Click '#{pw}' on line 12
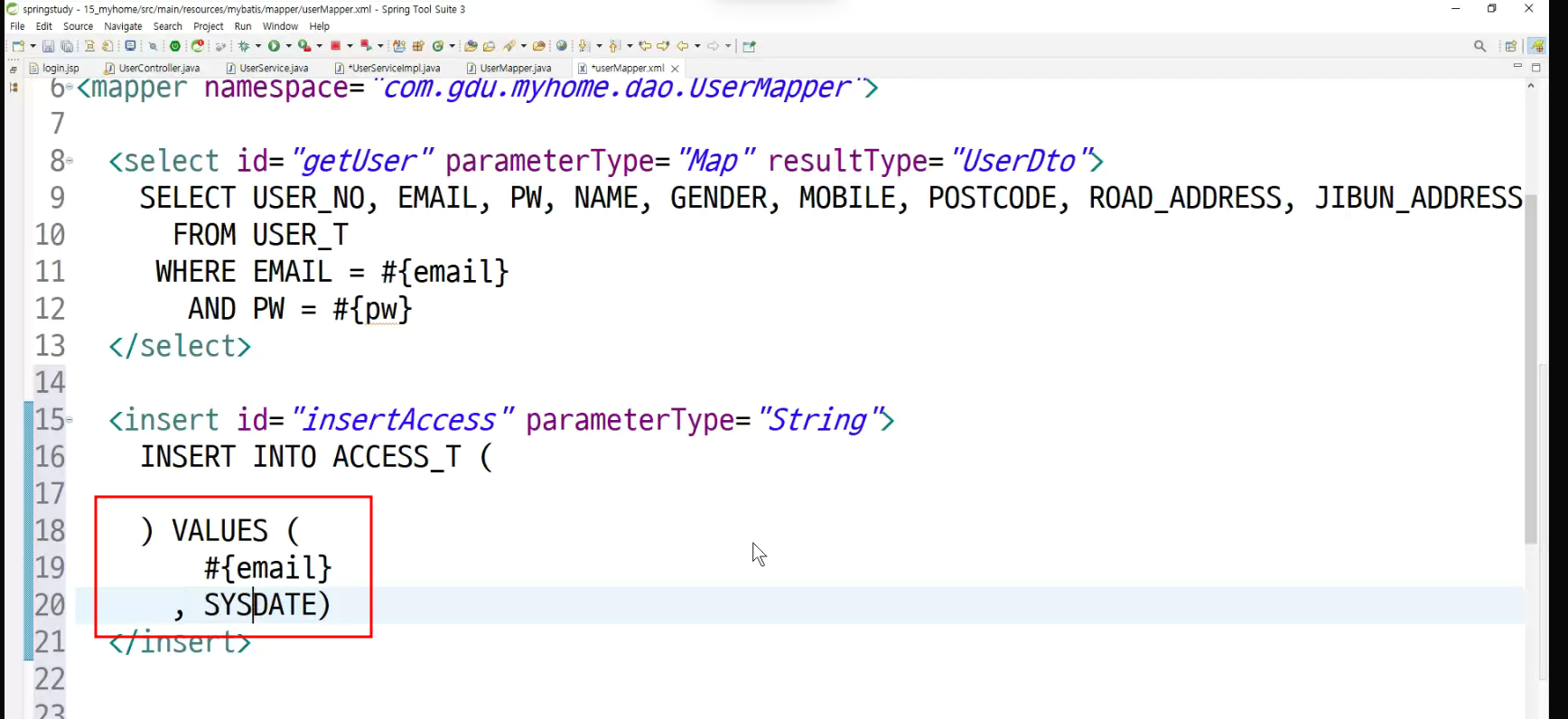The height and width of the screenshot is (719, 1568). [372, 309]
